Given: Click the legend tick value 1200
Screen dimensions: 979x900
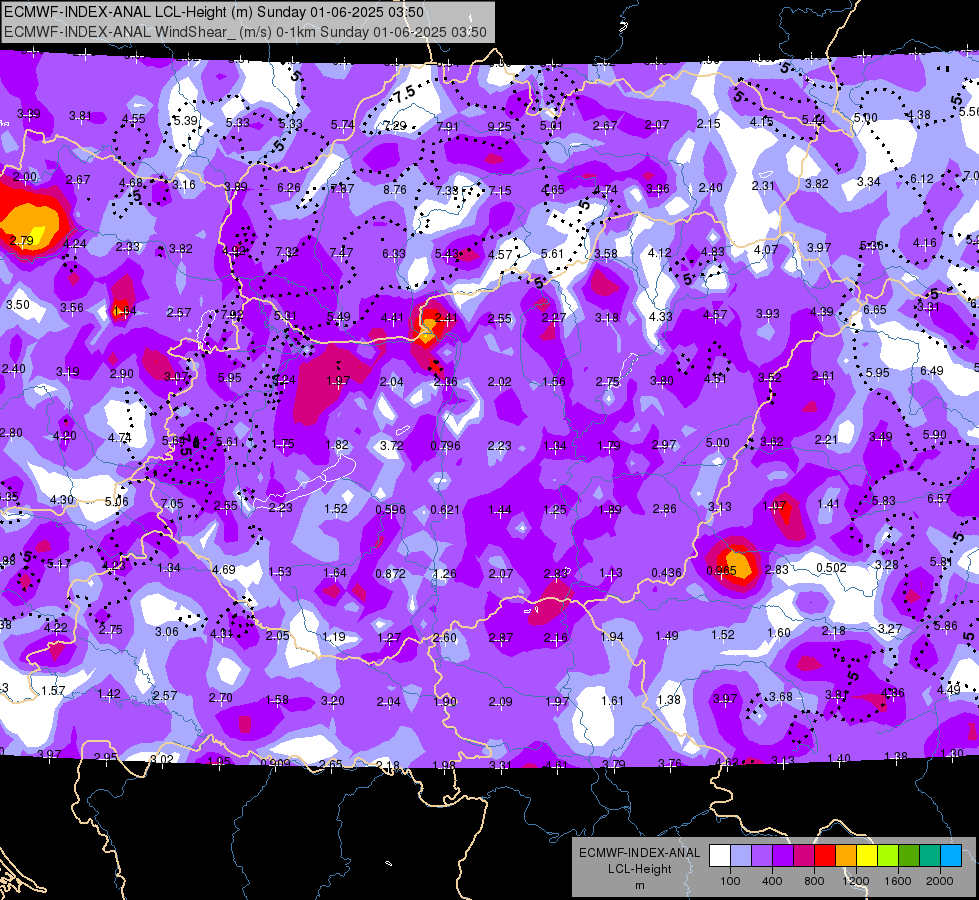Looking at the screenshot, I should 856,881.
